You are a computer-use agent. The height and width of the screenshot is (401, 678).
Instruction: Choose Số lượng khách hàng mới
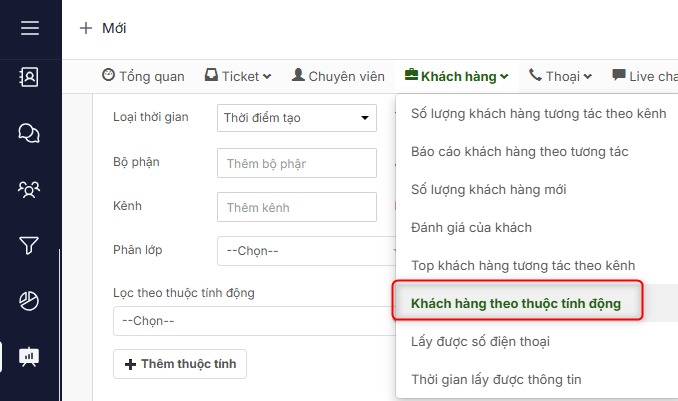pyautogui.click(x=489, y=189)
